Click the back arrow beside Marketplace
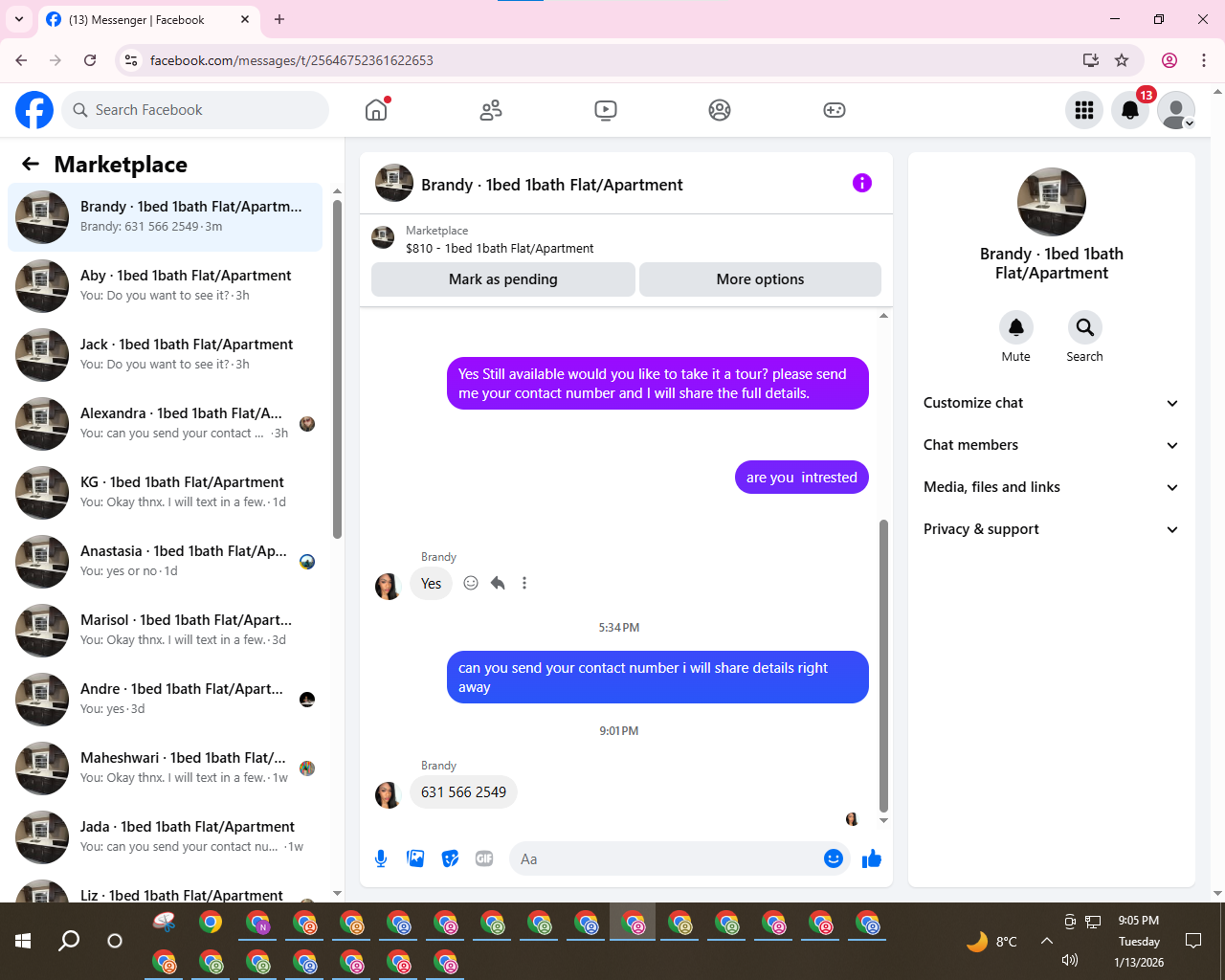The height and width of the screenshot is (980, 1225). pyautogui.click(x=31, y=164)
